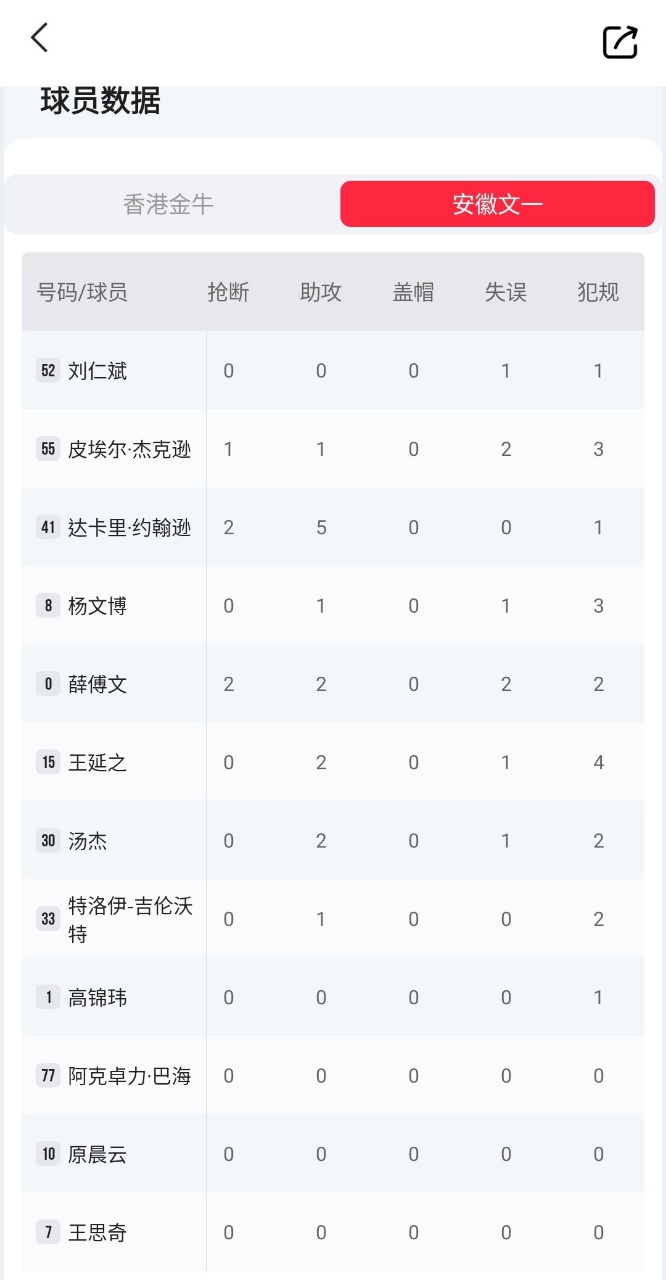Tap player 杨文博's name

click(x=98, y=606)
